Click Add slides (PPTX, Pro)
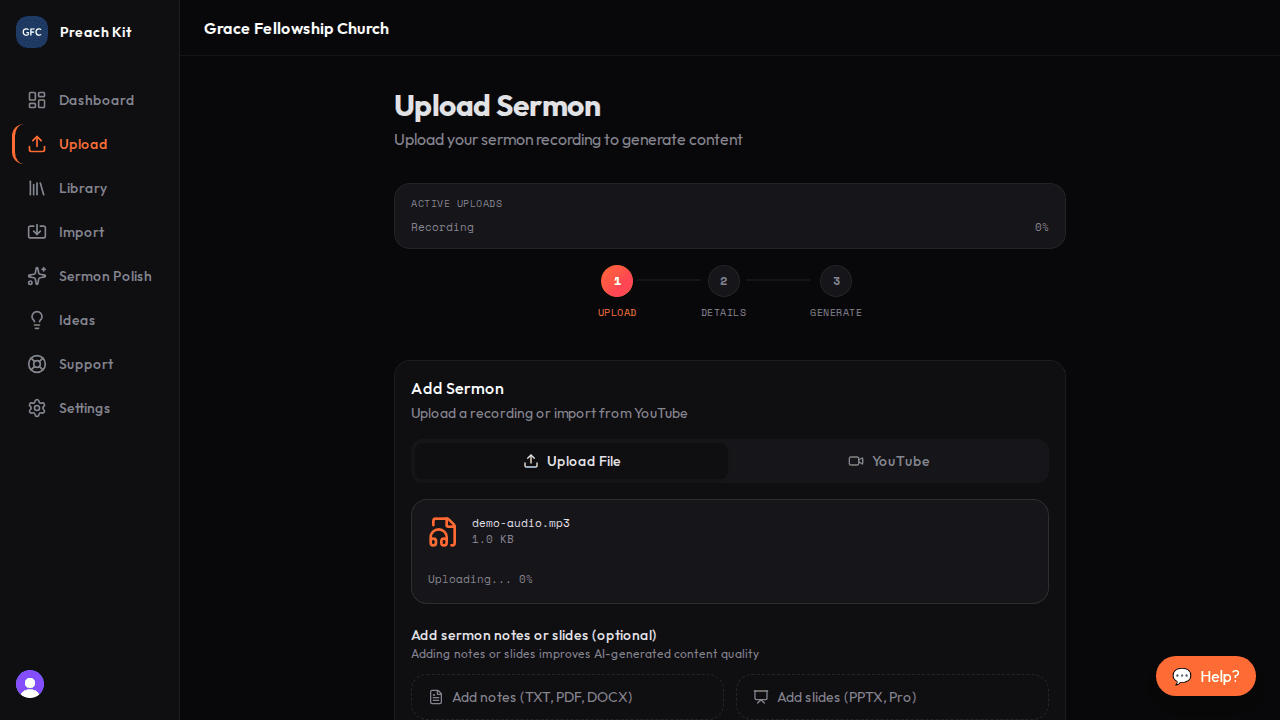The image size is (1280, 720). 891,697
